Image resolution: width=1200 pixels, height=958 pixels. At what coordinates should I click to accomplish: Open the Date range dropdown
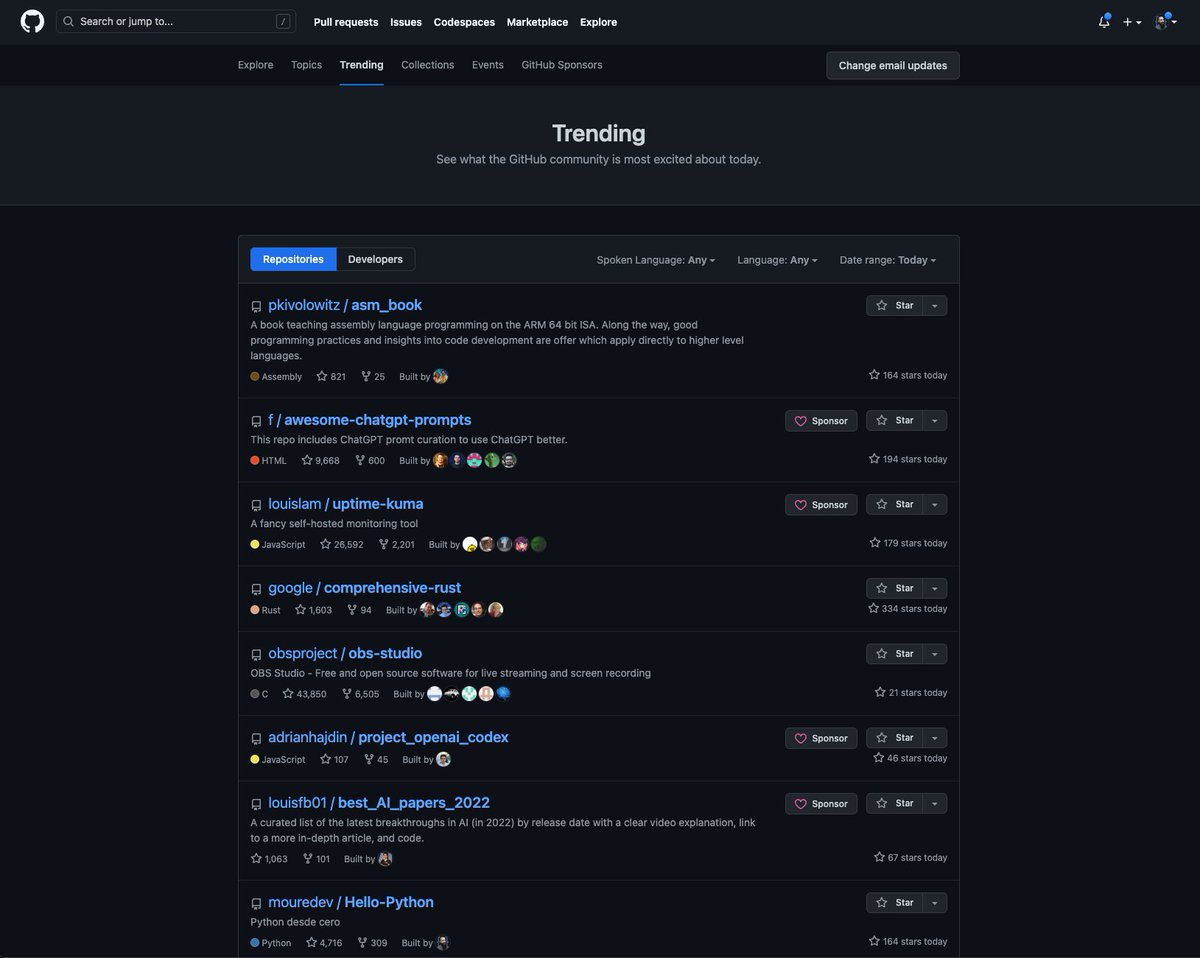click(x=888, y=260)
